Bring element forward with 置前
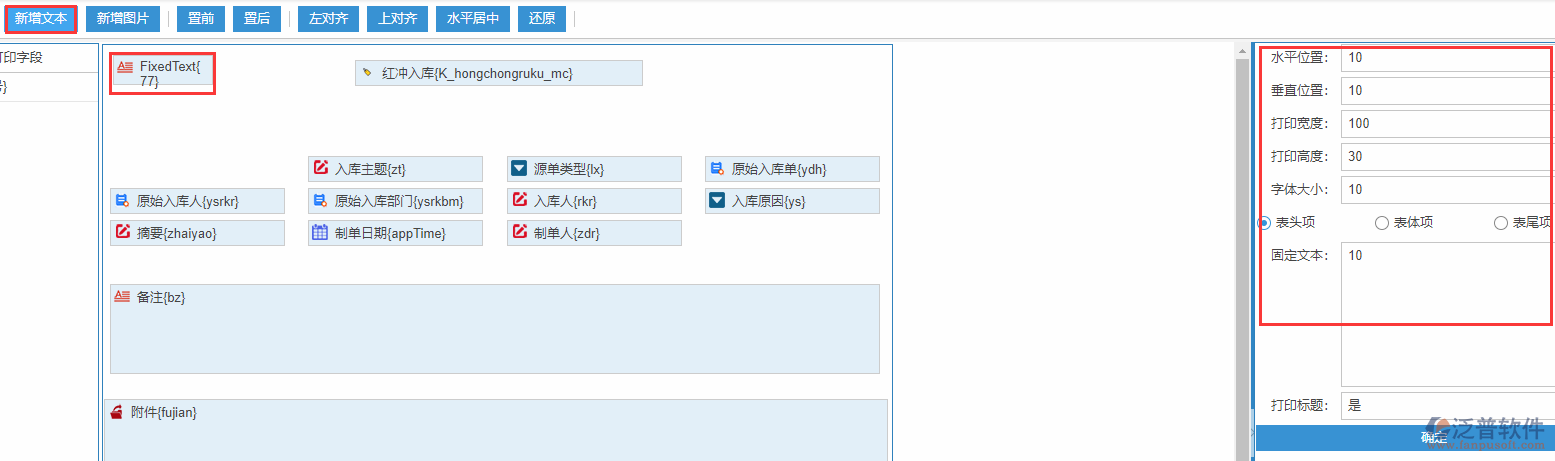Viewport: 1555px width, 461px height. (202, 18)
